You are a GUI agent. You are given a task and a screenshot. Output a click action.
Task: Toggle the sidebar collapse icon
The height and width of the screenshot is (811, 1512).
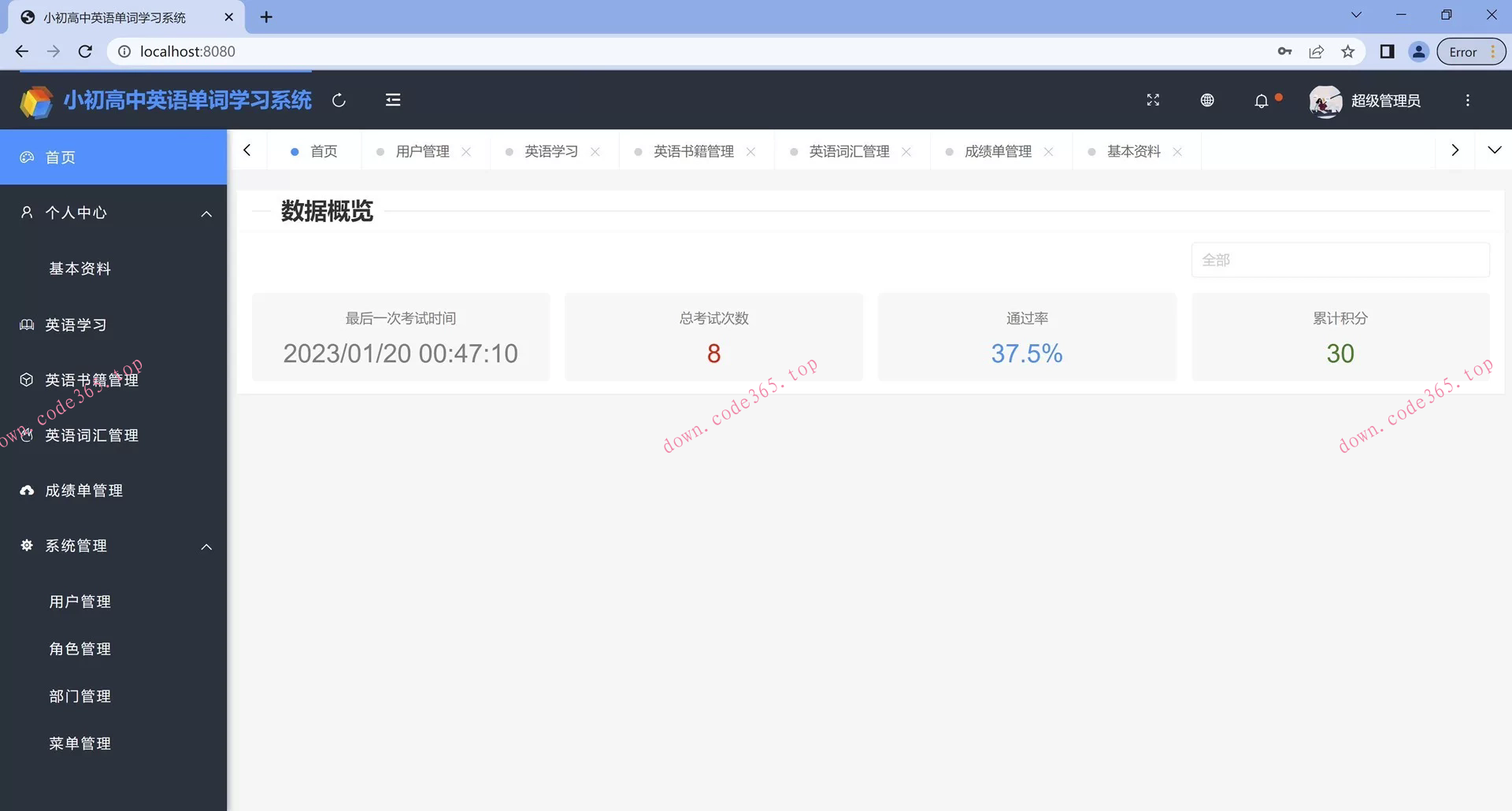tap(392, 101)
